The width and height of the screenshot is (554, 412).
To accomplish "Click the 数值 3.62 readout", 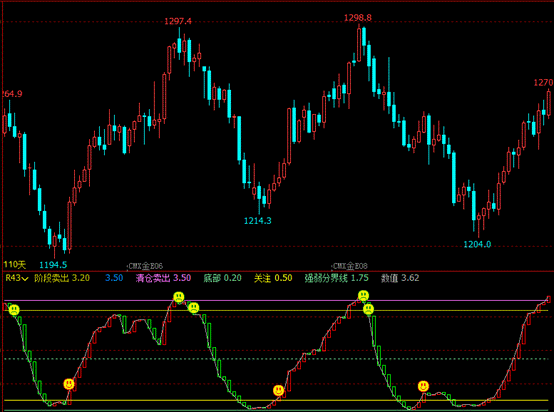I will tap(400, 278).
